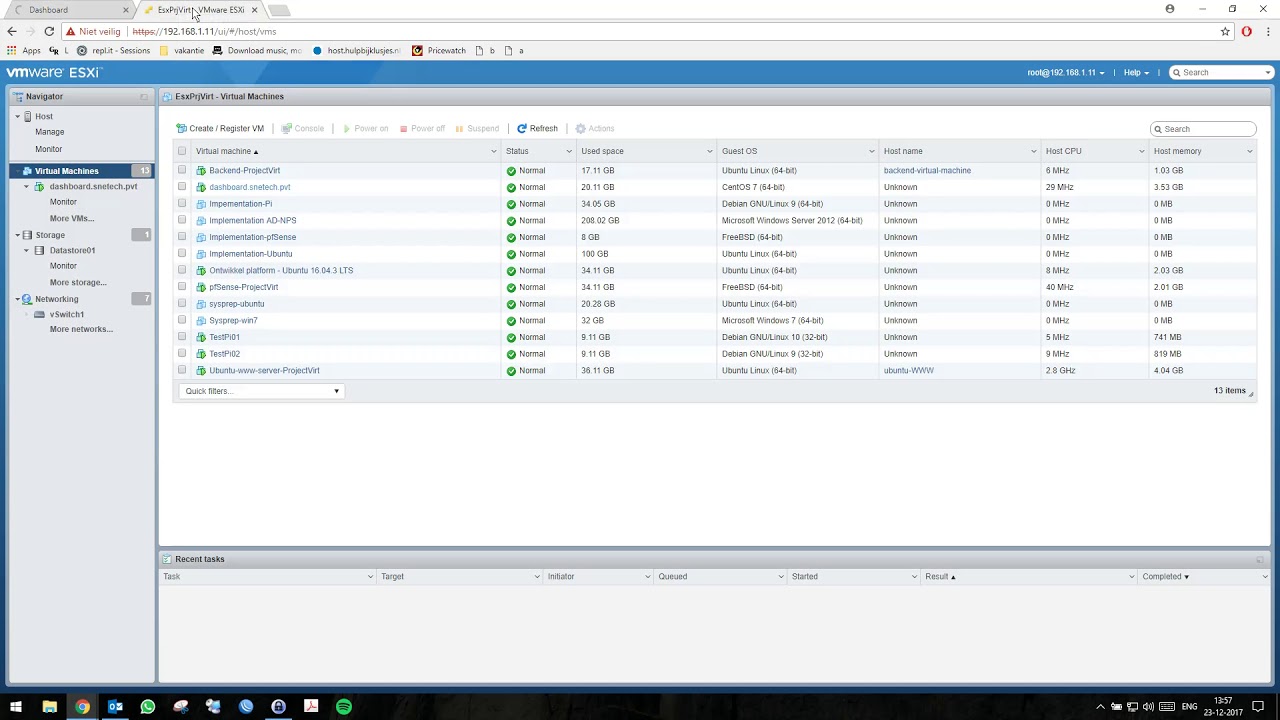
Task: Open Manage under Host
Action: (x=50, y=132)
